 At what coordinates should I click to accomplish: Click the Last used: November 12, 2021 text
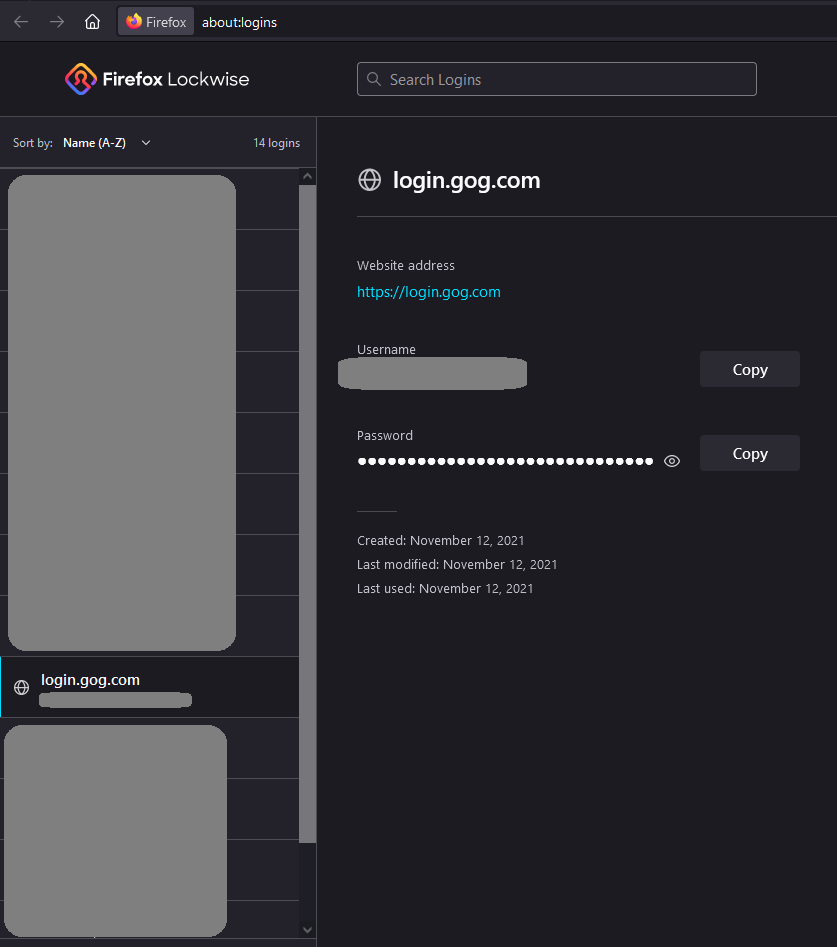445,588
